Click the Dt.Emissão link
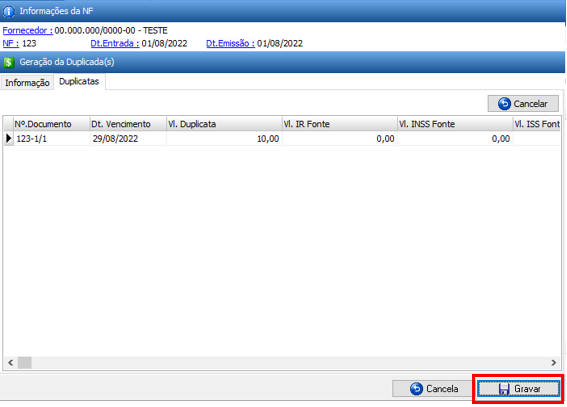This screenshot has width=567, height=407. 230,43
